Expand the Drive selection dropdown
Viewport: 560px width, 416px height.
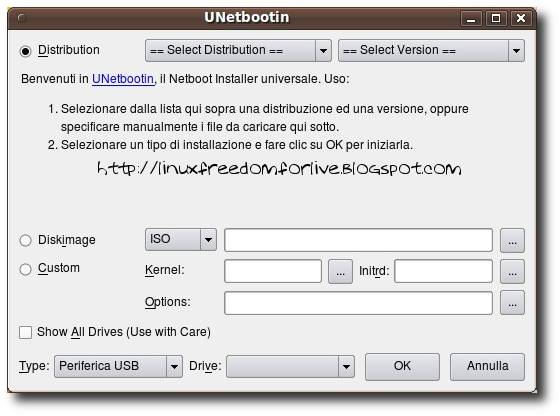coord(290,366)
